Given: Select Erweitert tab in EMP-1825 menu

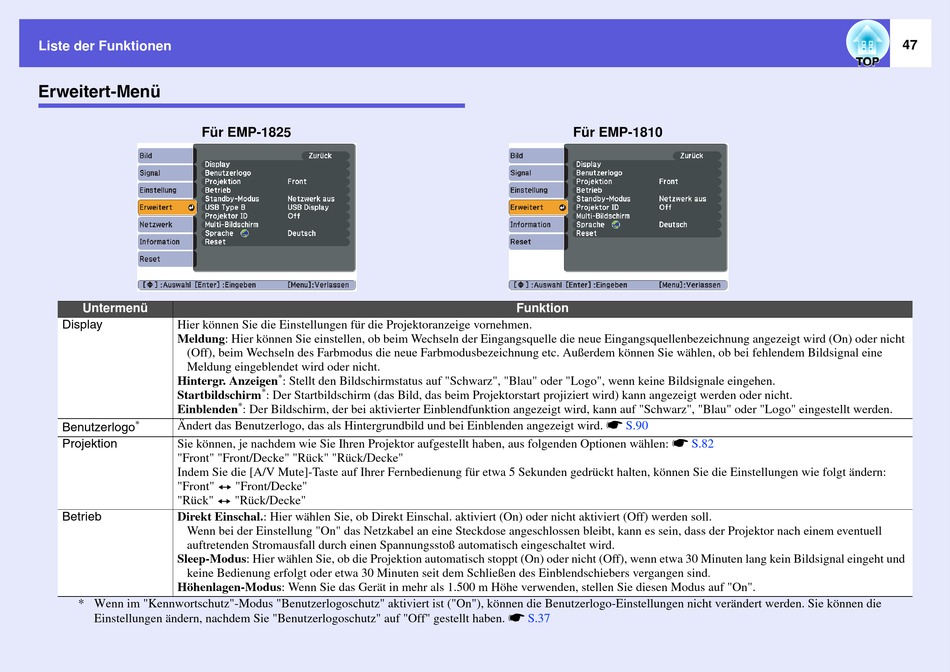Looking at the screenshot, I should [x=167, y=207].
